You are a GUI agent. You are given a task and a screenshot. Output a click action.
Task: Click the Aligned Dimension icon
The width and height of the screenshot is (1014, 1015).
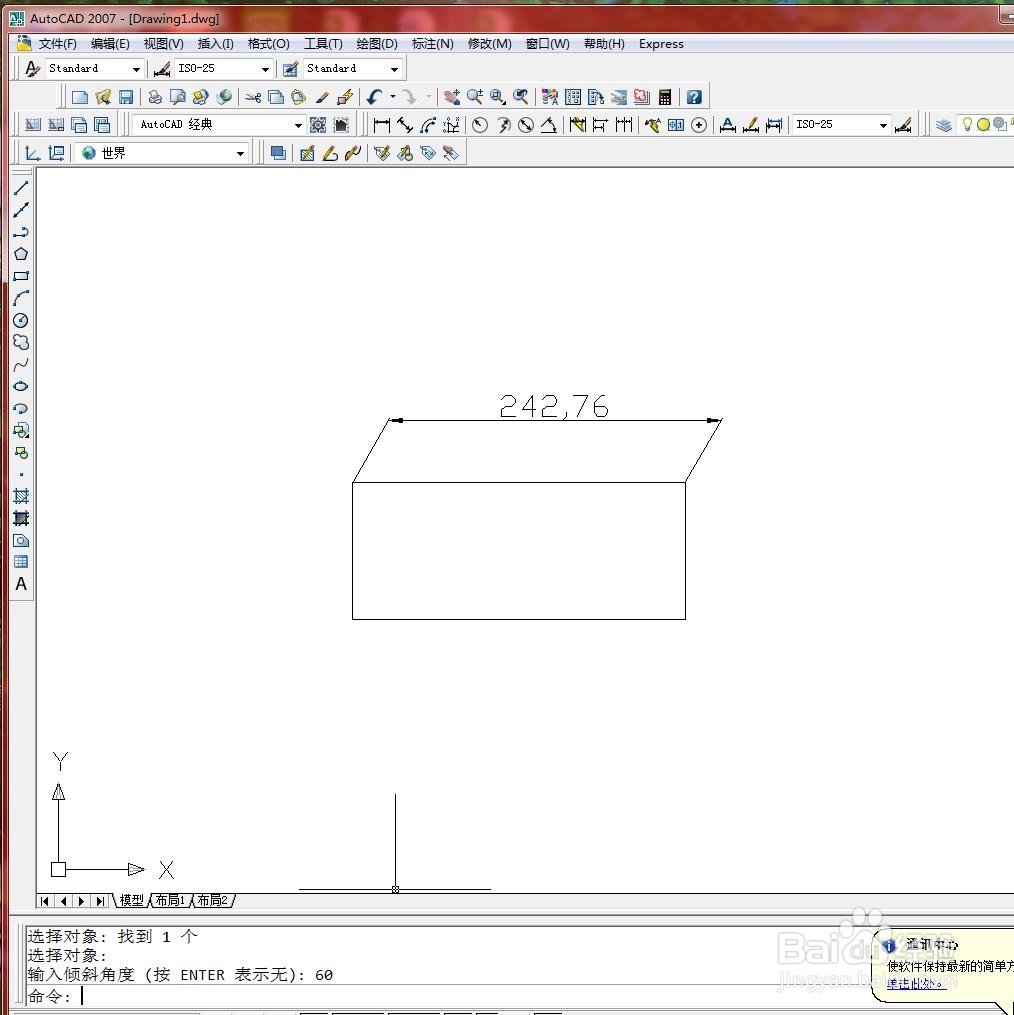[x=405, y=125]
